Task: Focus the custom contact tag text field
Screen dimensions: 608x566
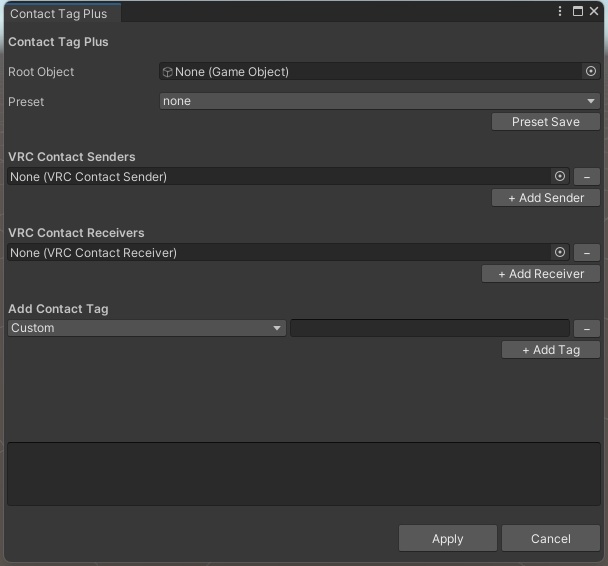Action: click(x=430, y=328)
